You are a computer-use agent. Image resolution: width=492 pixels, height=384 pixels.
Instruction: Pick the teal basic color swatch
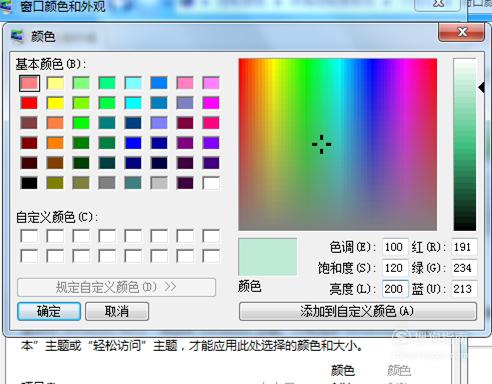click(107, 123)
